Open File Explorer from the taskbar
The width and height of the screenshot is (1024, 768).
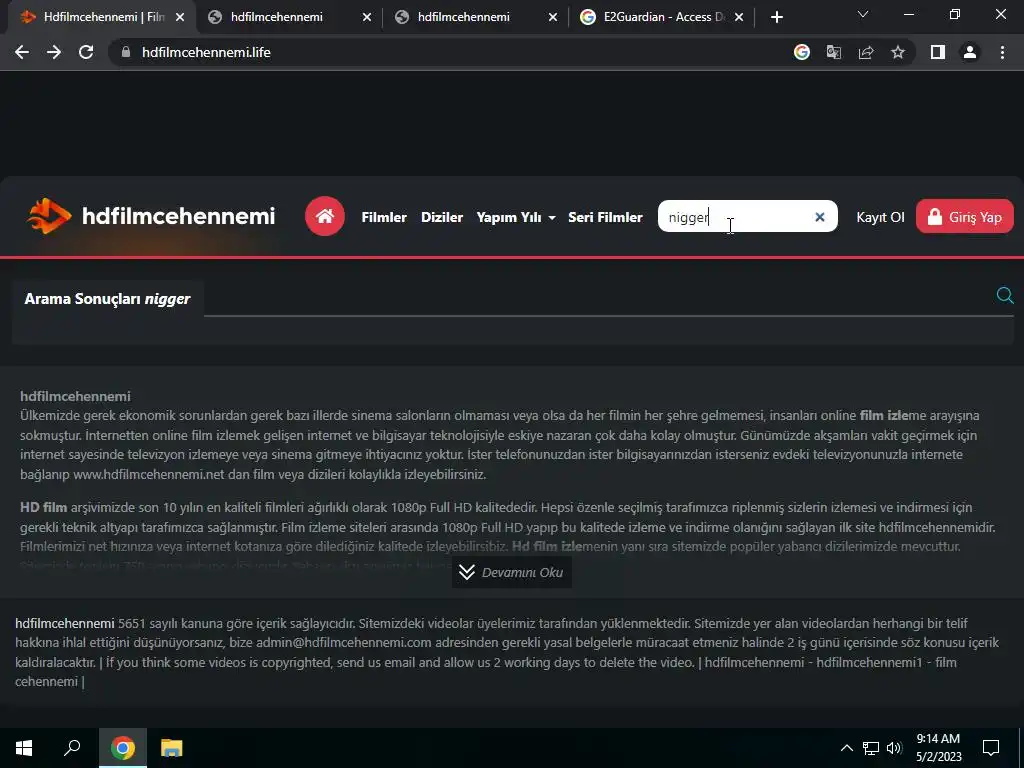click(172, 748)
